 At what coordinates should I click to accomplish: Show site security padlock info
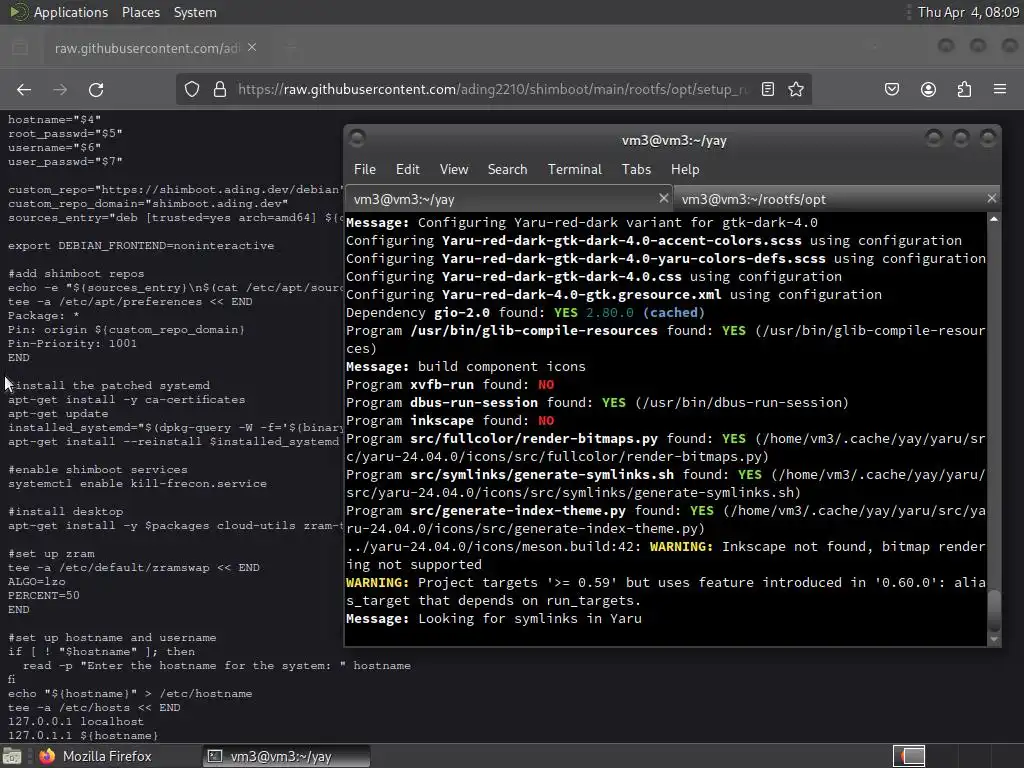click(x=220, y=89)
